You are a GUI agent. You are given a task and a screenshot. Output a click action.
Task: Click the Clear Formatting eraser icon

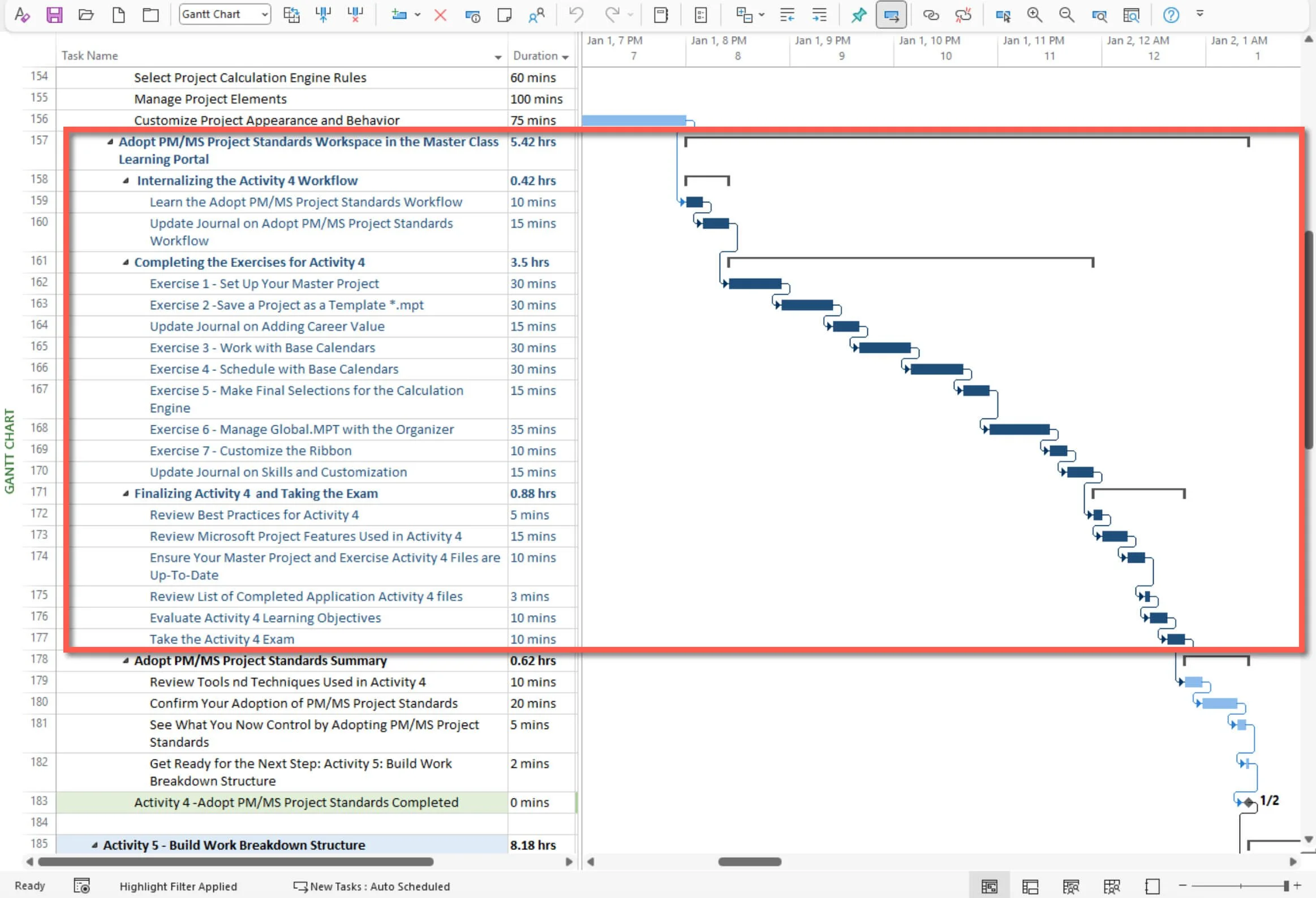click(21, 15)
